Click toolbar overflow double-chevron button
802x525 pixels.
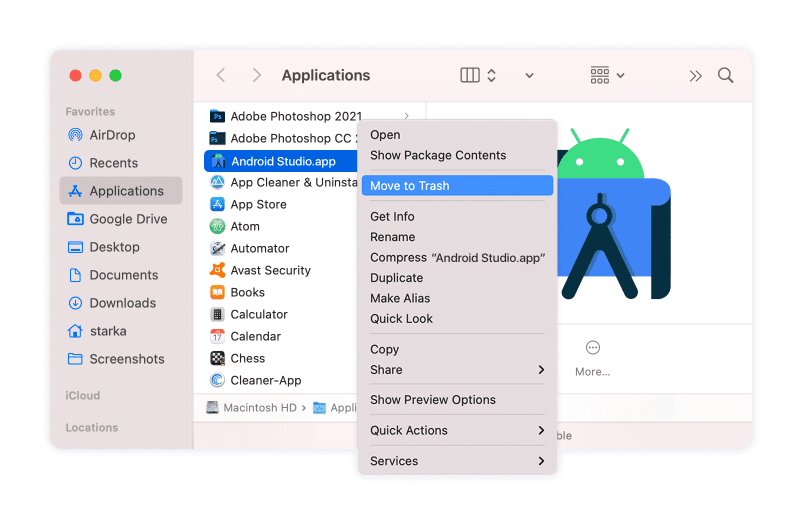(696, 76)
